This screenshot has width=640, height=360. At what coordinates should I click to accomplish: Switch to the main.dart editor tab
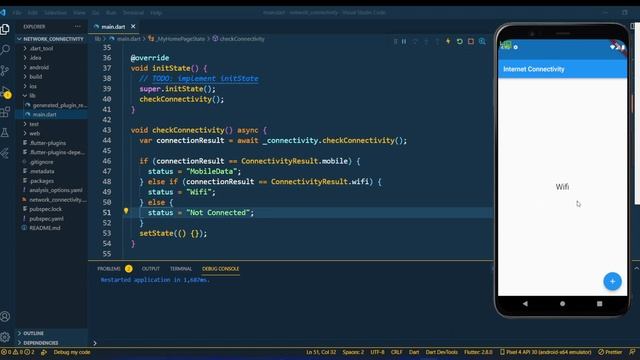pos(113,27)
